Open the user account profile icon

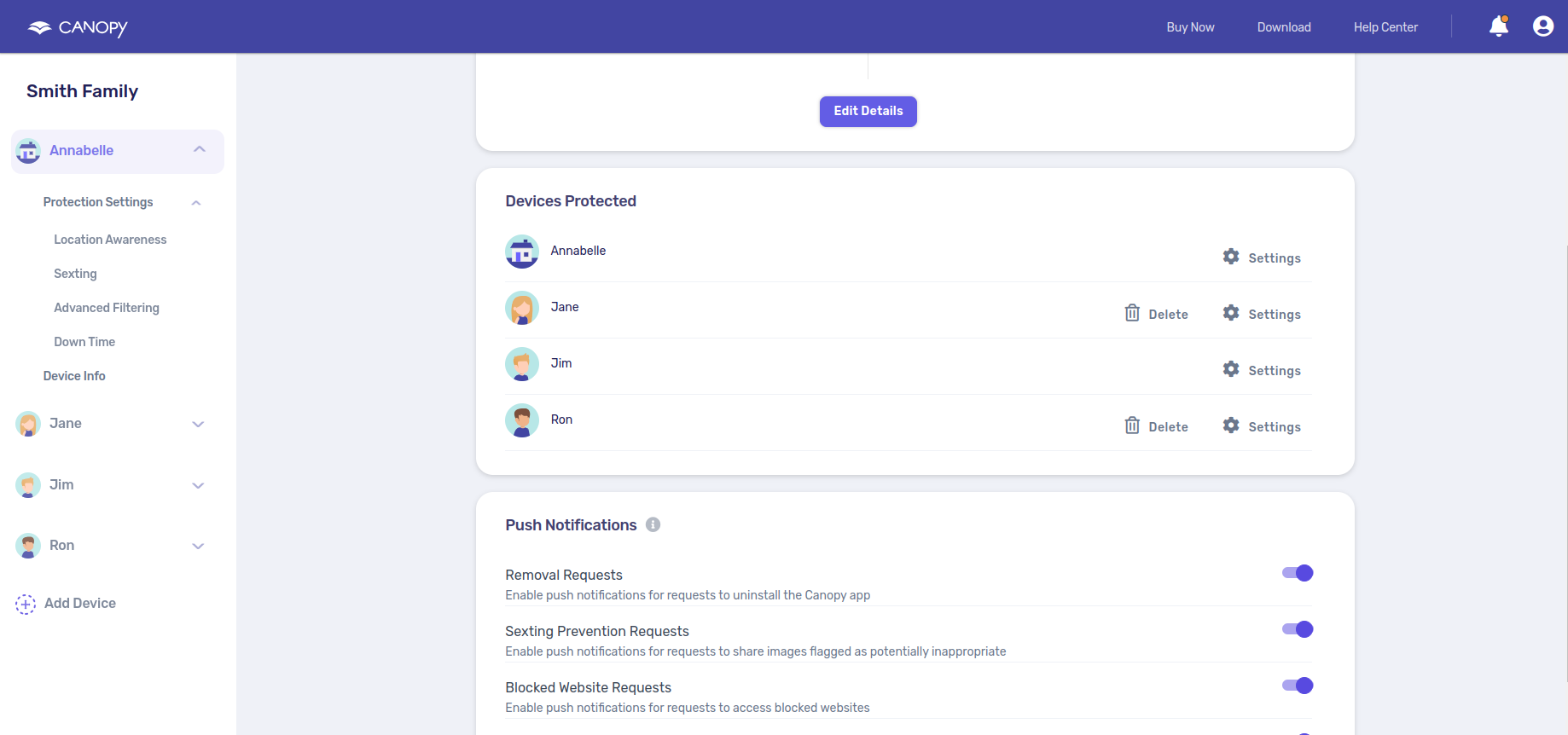(x=1543, y=26)
